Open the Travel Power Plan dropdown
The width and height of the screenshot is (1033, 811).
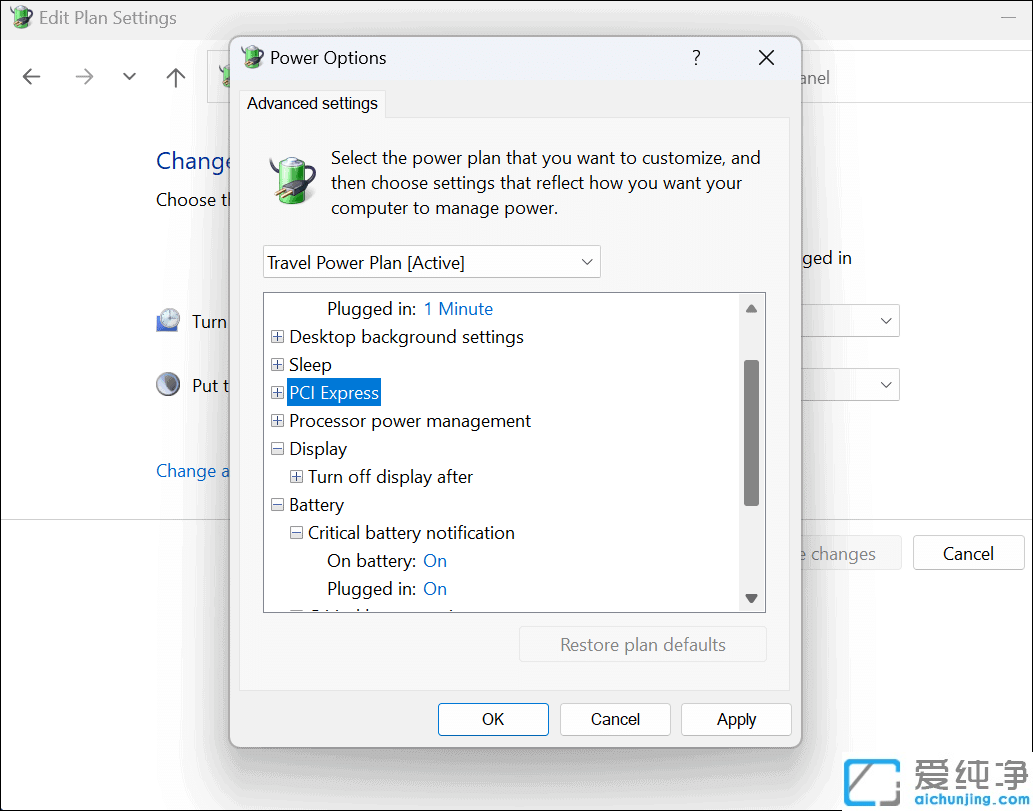pos(431,262)
